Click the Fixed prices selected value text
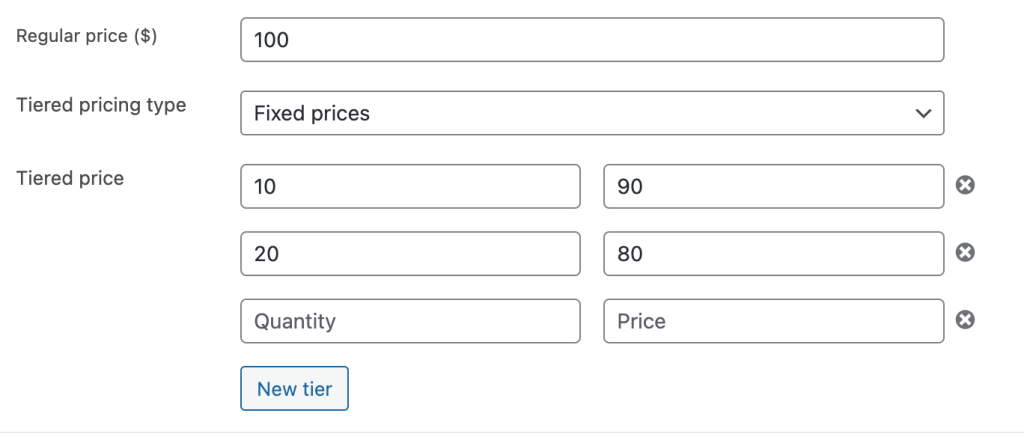This screenshot has height=437, width=1024. 312,113
